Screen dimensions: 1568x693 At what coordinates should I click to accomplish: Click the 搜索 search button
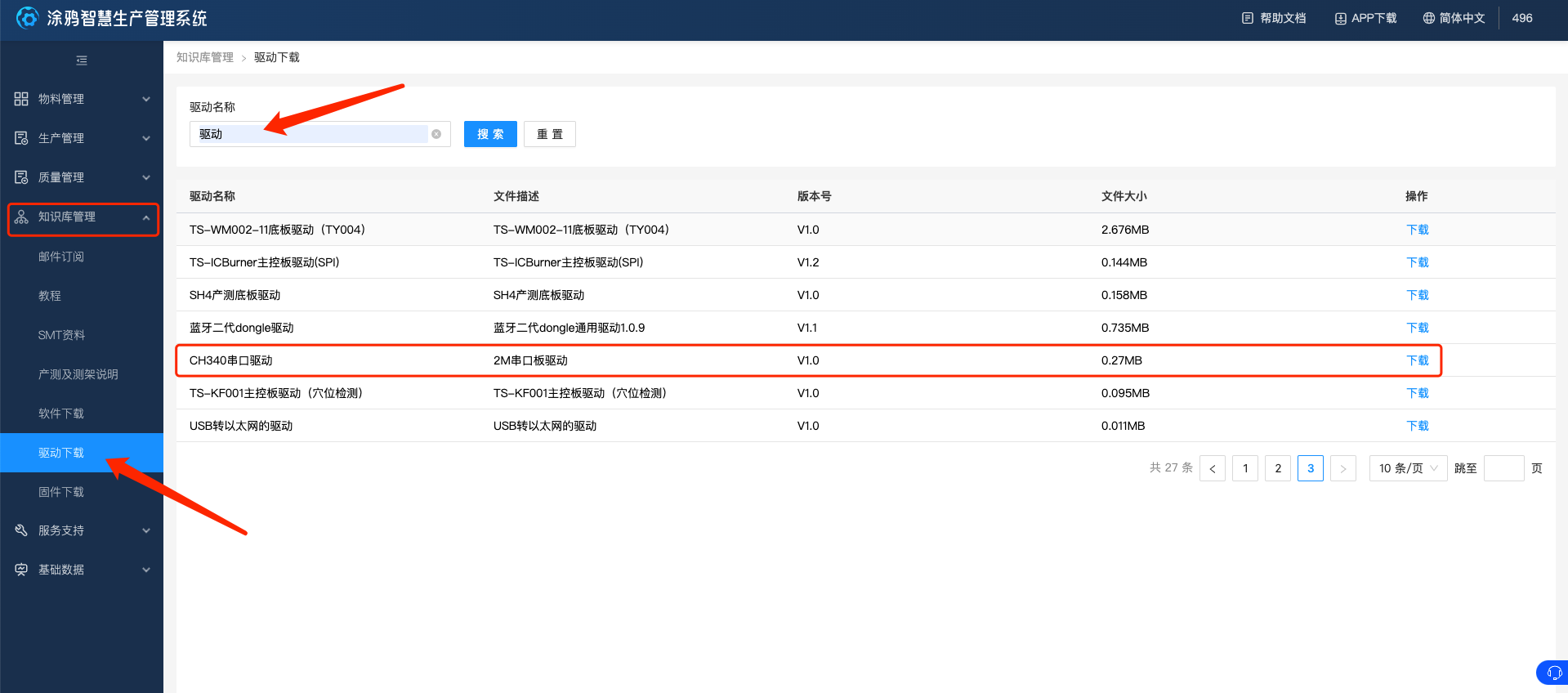pyautogui.click(x=490, y=134)
